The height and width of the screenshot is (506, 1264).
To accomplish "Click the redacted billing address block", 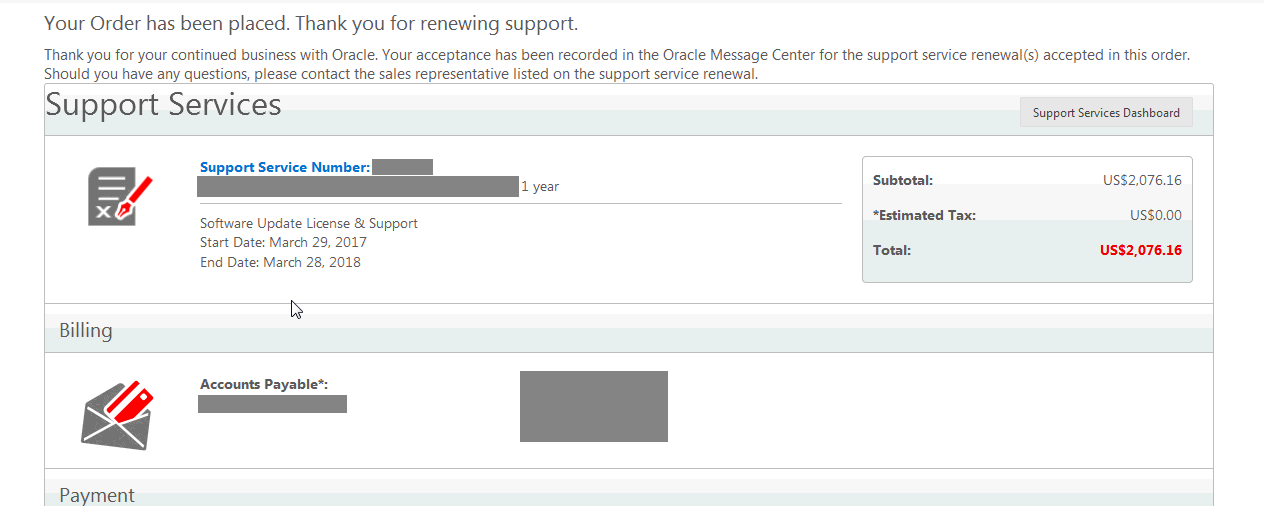I will pos(594,406).
